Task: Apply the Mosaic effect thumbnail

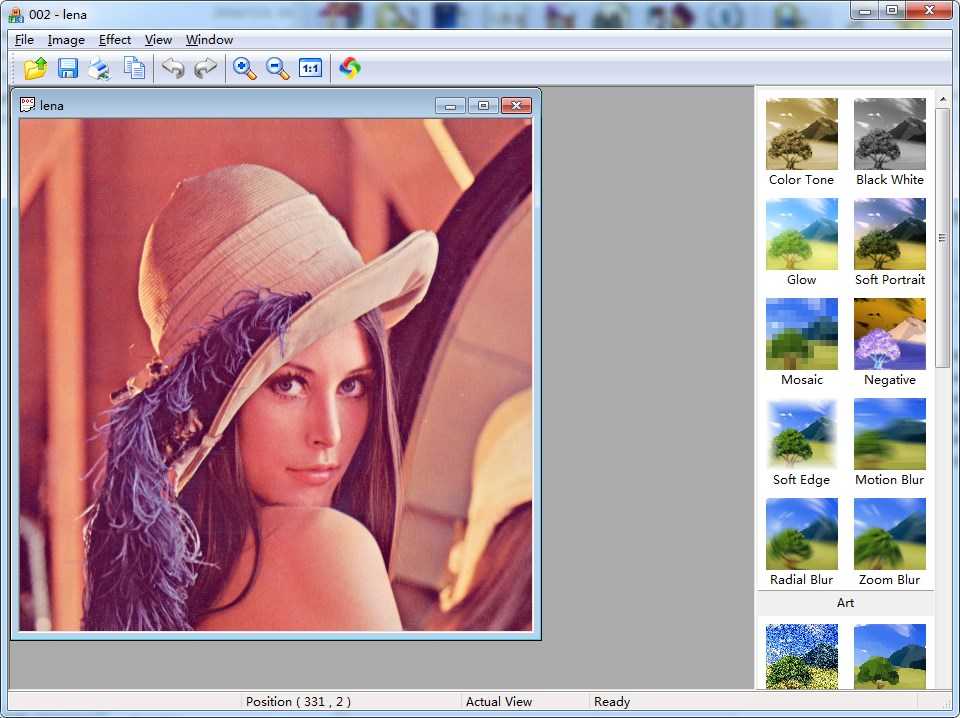Action: click(x=801, y=334)
